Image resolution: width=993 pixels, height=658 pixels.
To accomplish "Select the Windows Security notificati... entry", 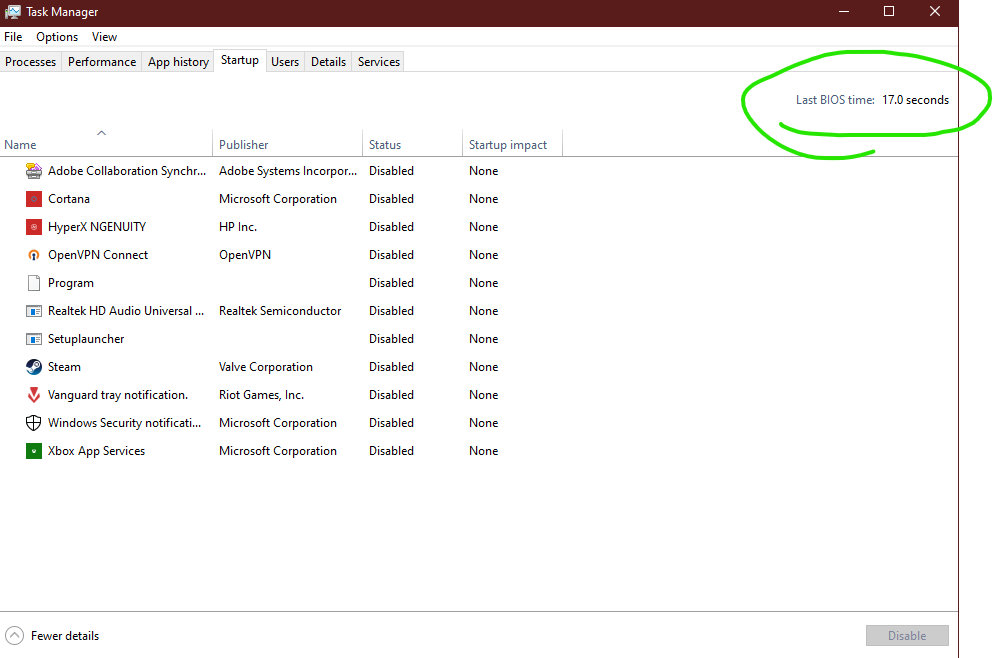I will 125,422.
